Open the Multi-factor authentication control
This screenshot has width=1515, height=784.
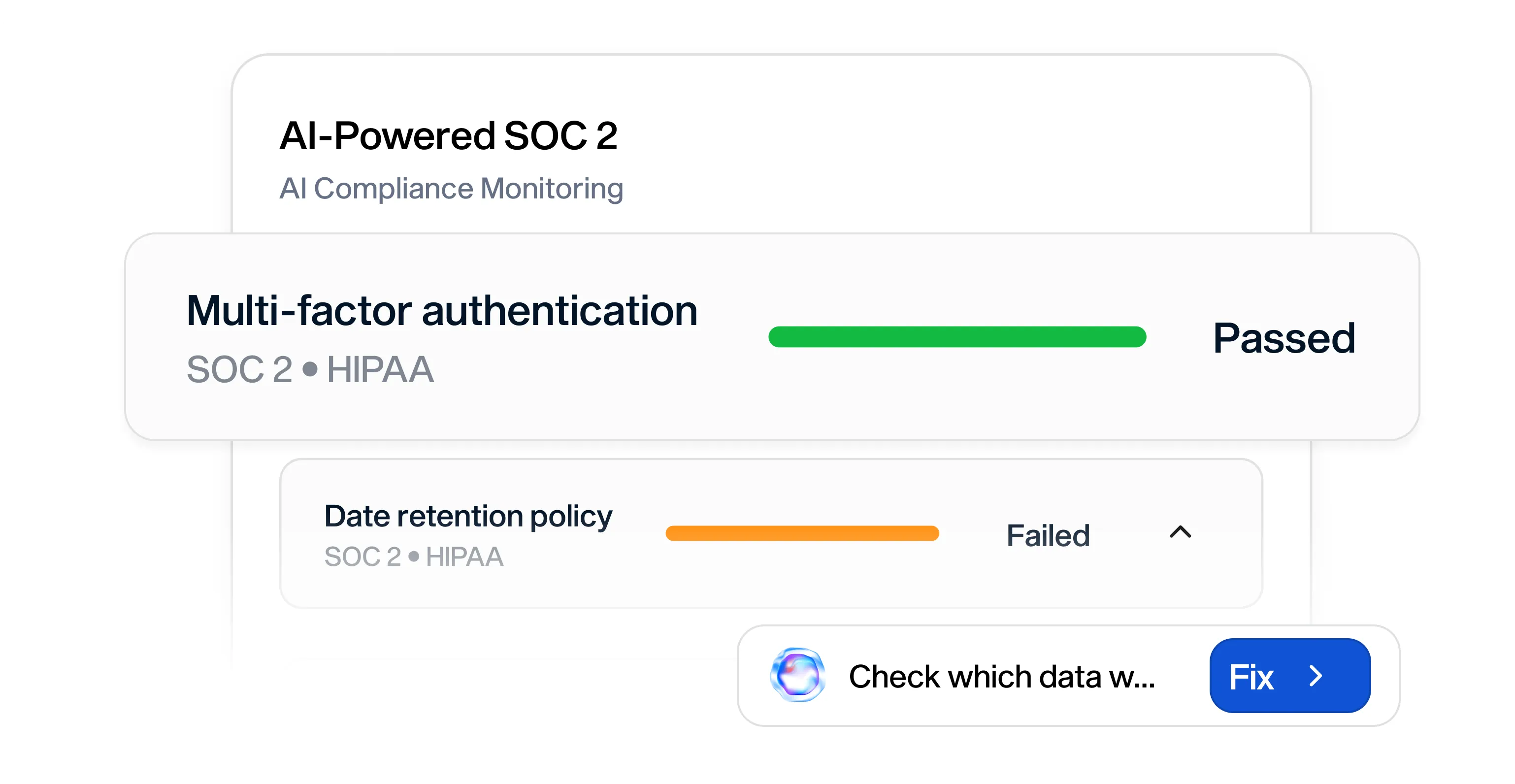(x=442, y=310)
